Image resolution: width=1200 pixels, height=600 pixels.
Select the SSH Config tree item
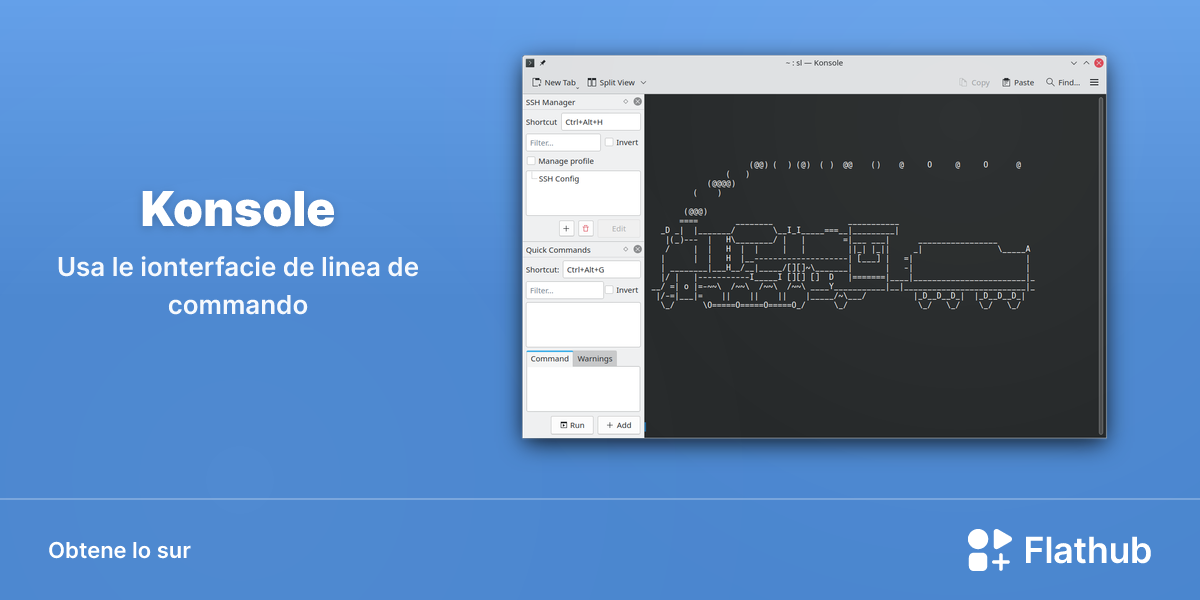[x=559, y=179]
